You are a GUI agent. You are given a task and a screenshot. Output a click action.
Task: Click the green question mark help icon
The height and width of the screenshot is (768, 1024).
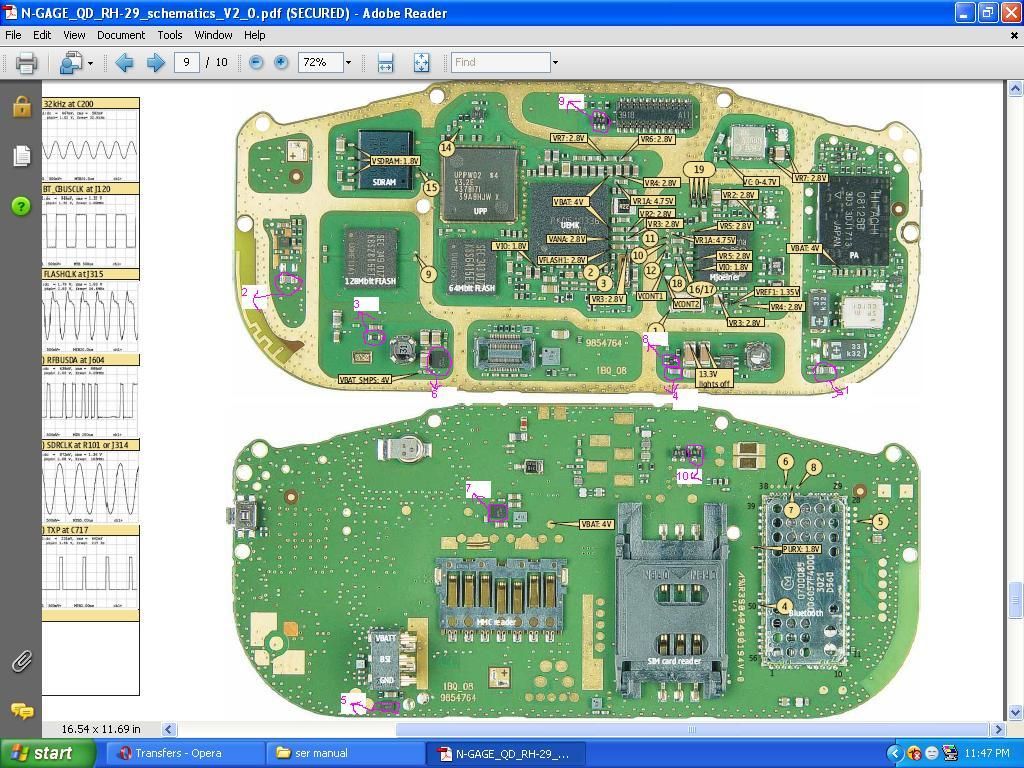point(21,206)
